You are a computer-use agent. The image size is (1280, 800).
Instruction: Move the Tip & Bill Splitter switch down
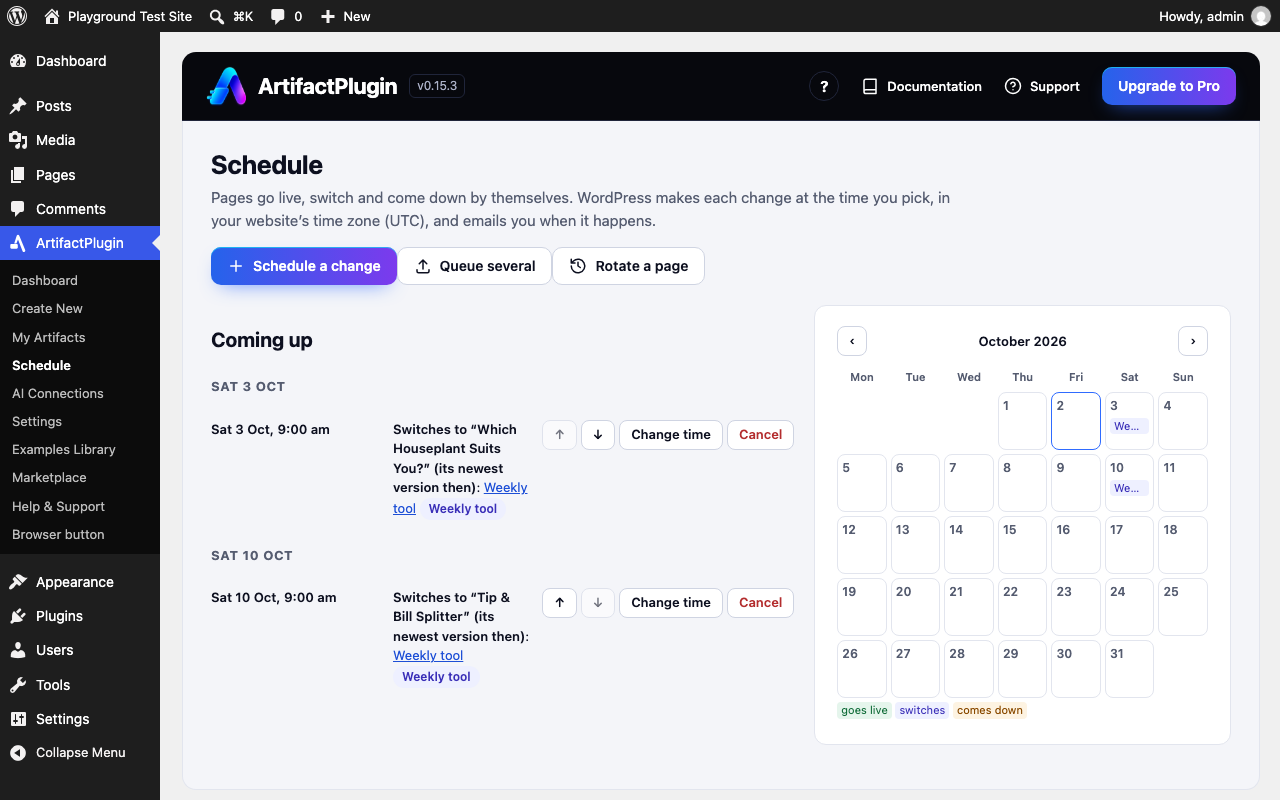[598, 602]
